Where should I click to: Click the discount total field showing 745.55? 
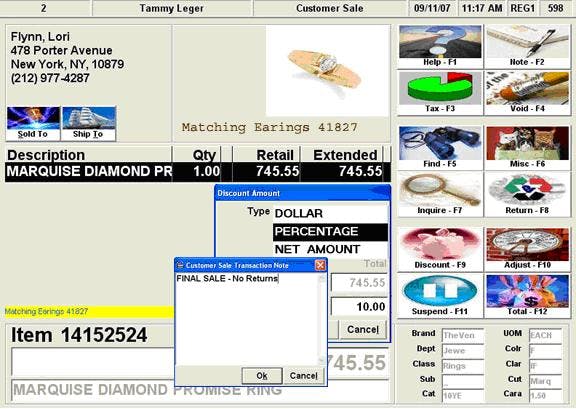coord(359,283)
